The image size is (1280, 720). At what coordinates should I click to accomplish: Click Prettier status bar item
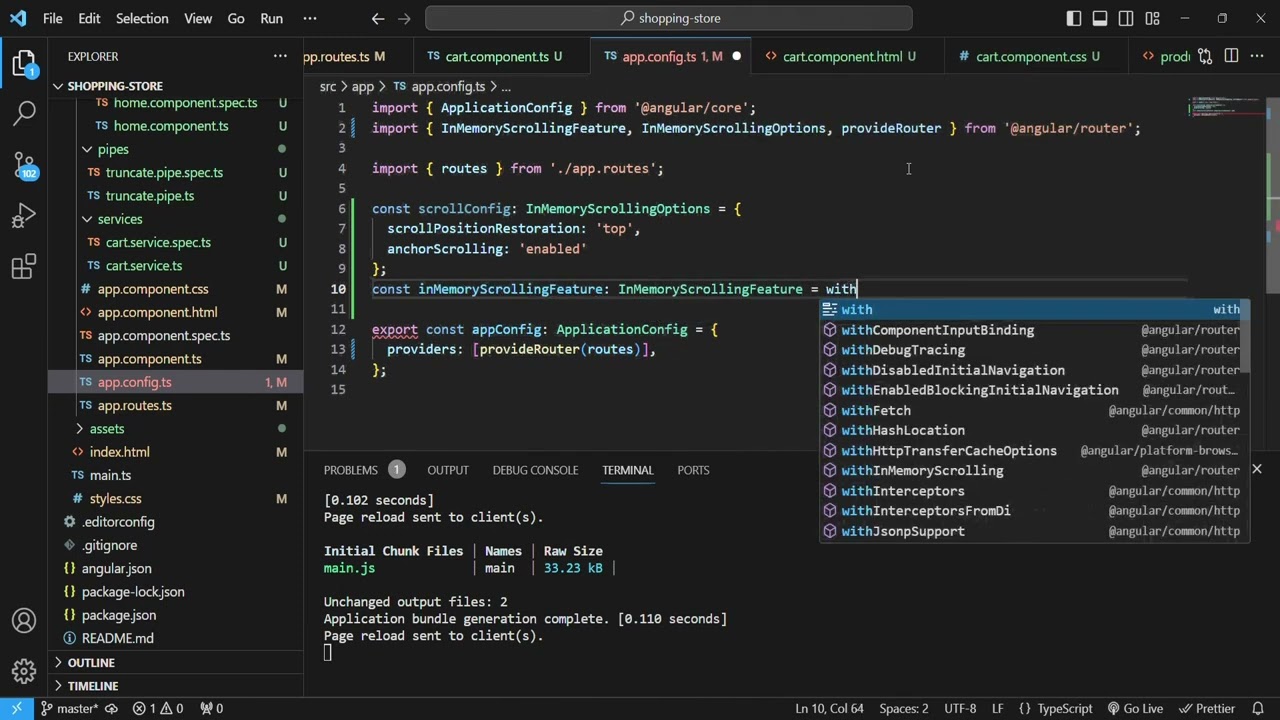pos(1206,708)
